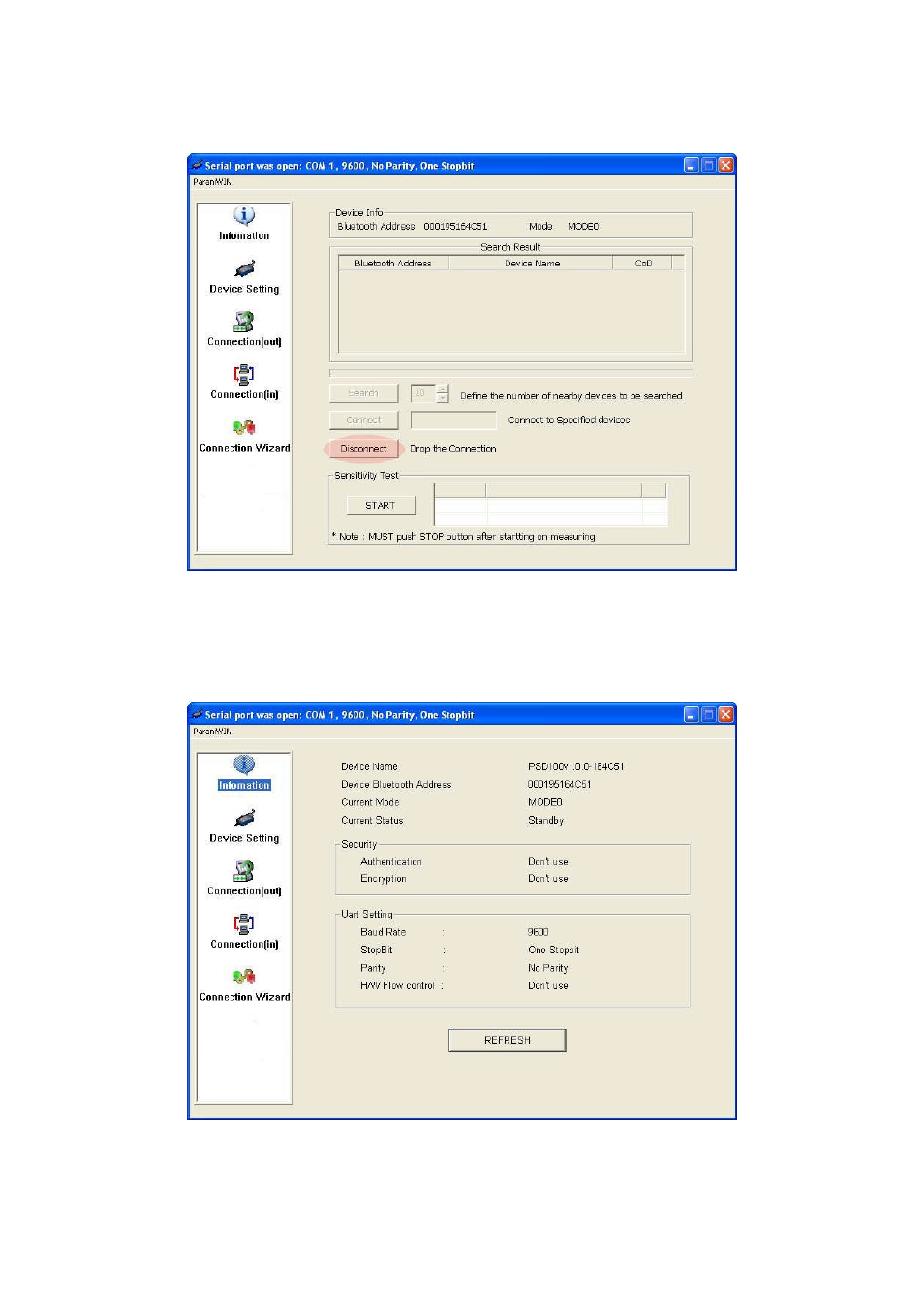Click MODE0 value in Device Info
The height and width of the screenshot is (1309, 924).
pos(583,227)
